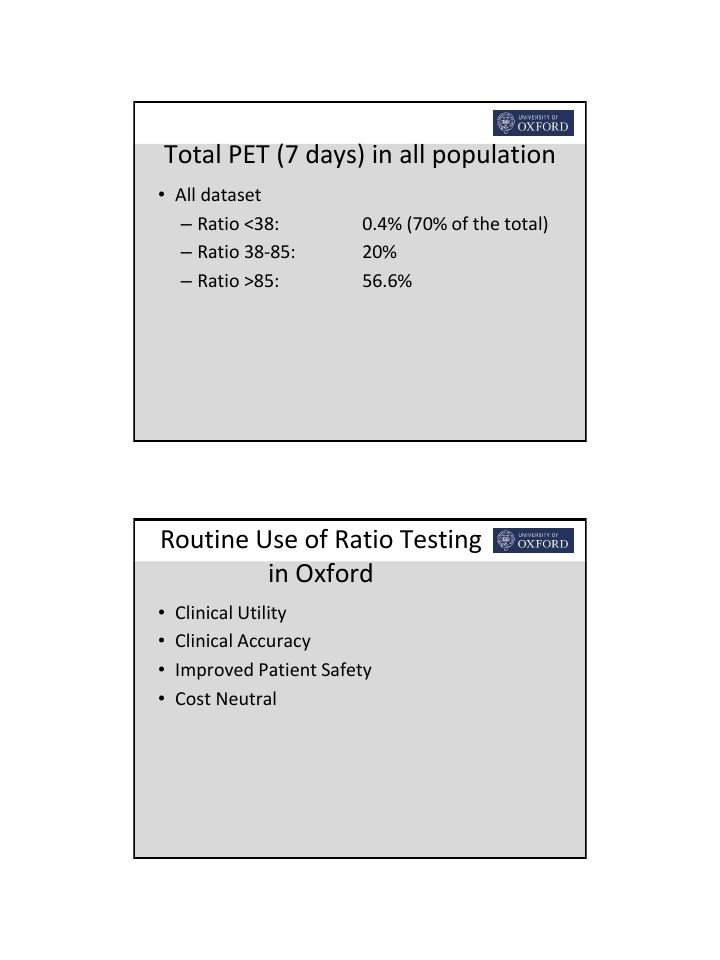Click the '20%' value
The height and width of the screenshot is (960, 720).
coord(379,252)
